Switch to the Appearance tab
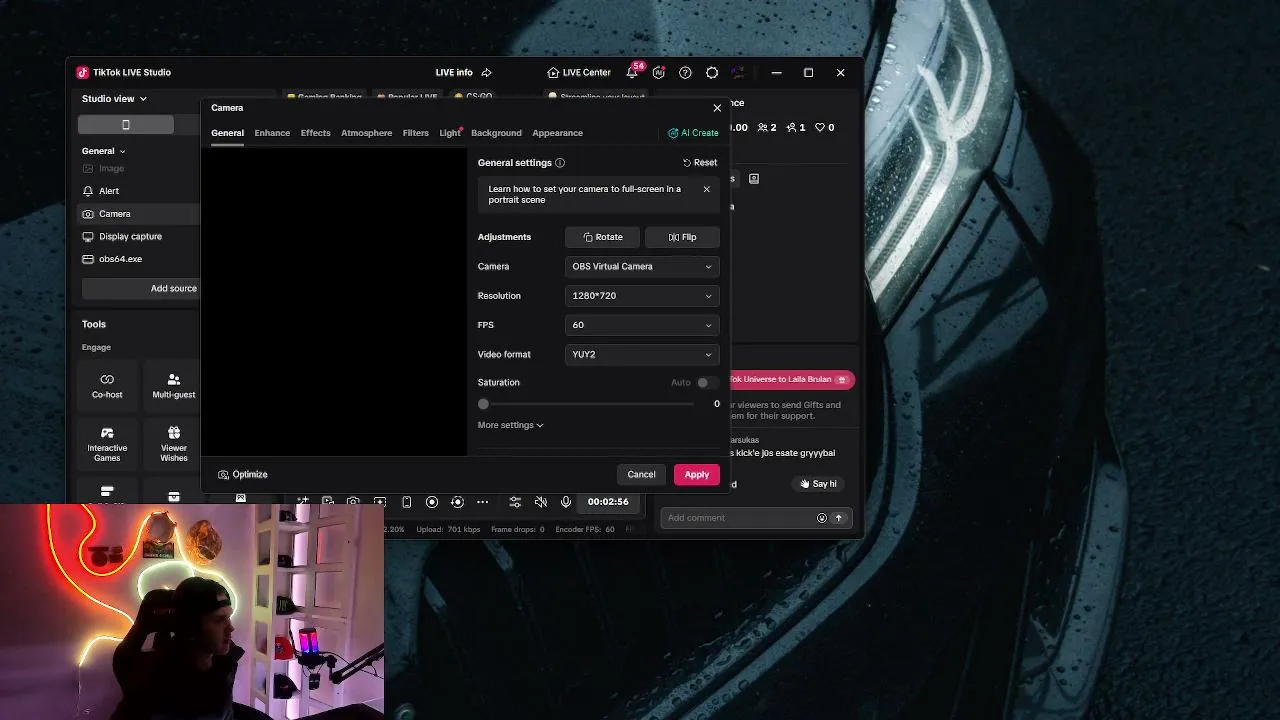Screen dimensions: 1280x720 click(557, 133)
